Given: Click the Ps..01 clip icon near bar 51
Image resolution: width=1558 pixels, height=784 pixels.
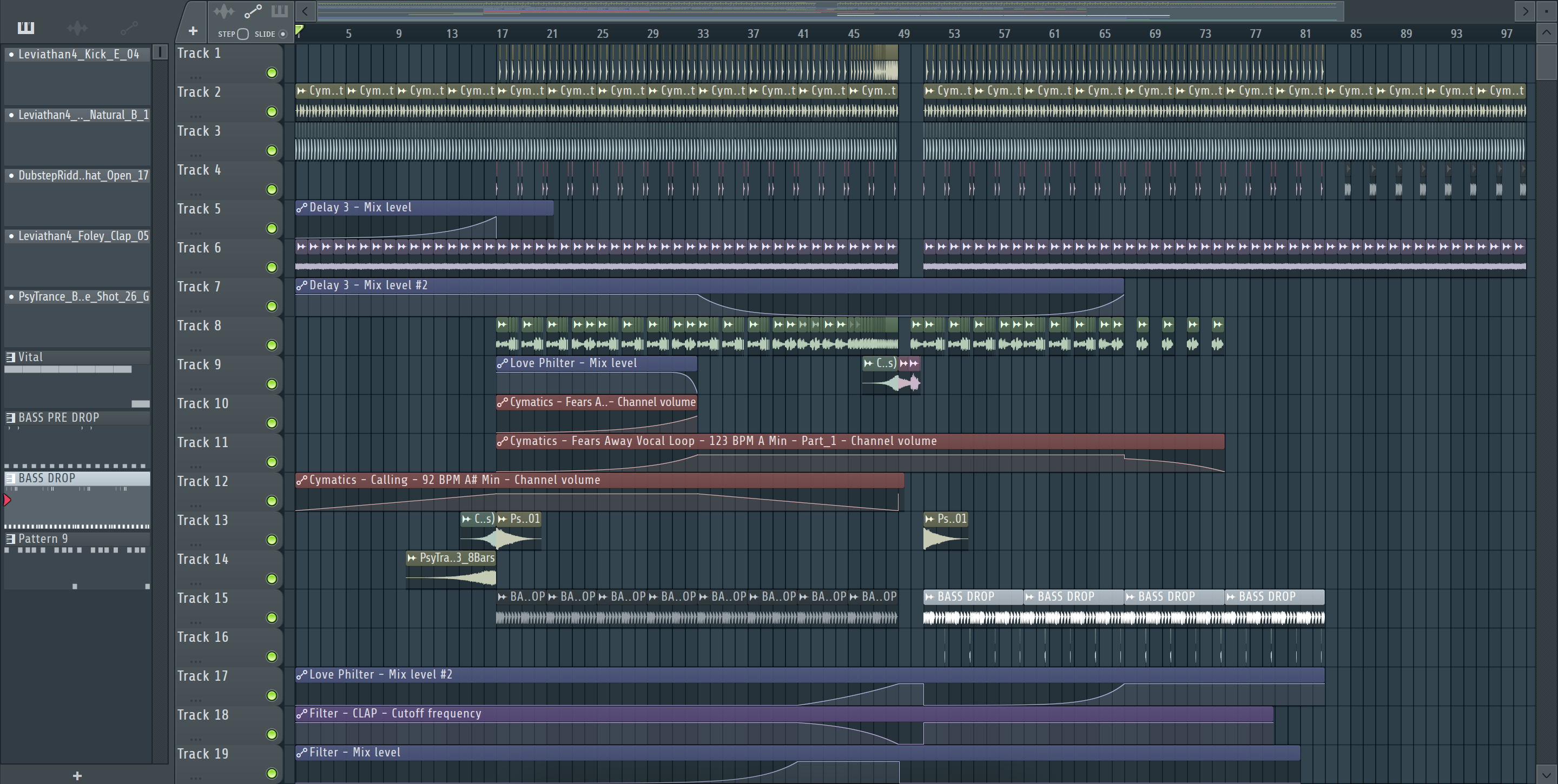Looking at the screenshot, I should click(929, 519).
